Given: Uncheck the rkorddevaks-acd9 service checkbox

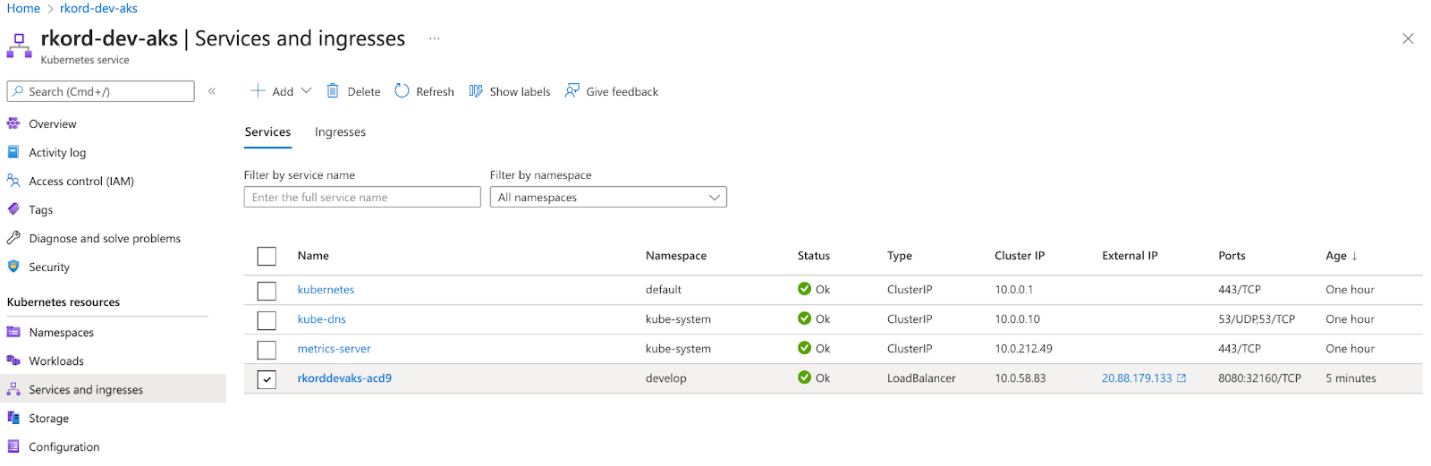Looking at the screenshot, I should 266,380.
